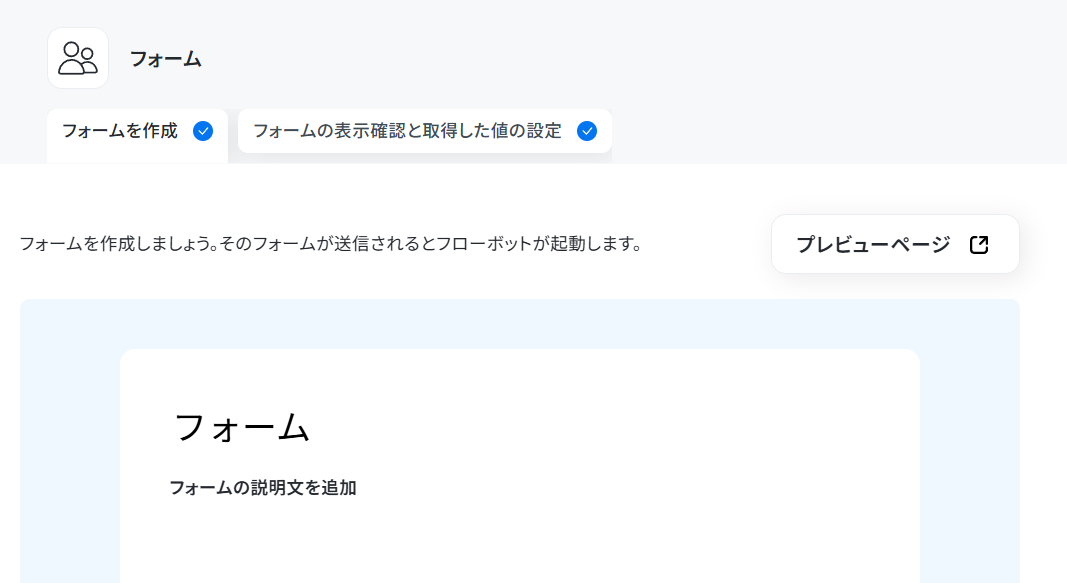Click the people icon beside フォーム header
Screen dimensions: 1067x583
(x=78, y=59)
